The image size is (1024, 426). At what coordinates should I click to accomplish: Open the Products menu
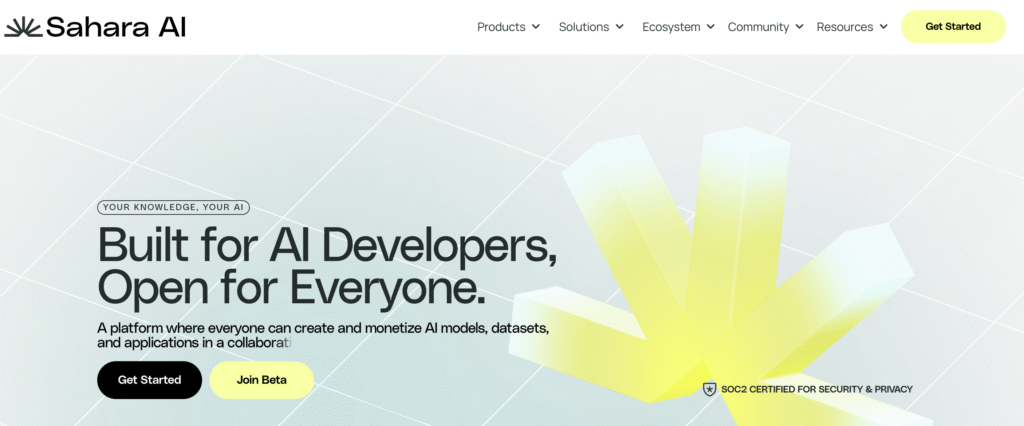[x=501, y=27]
